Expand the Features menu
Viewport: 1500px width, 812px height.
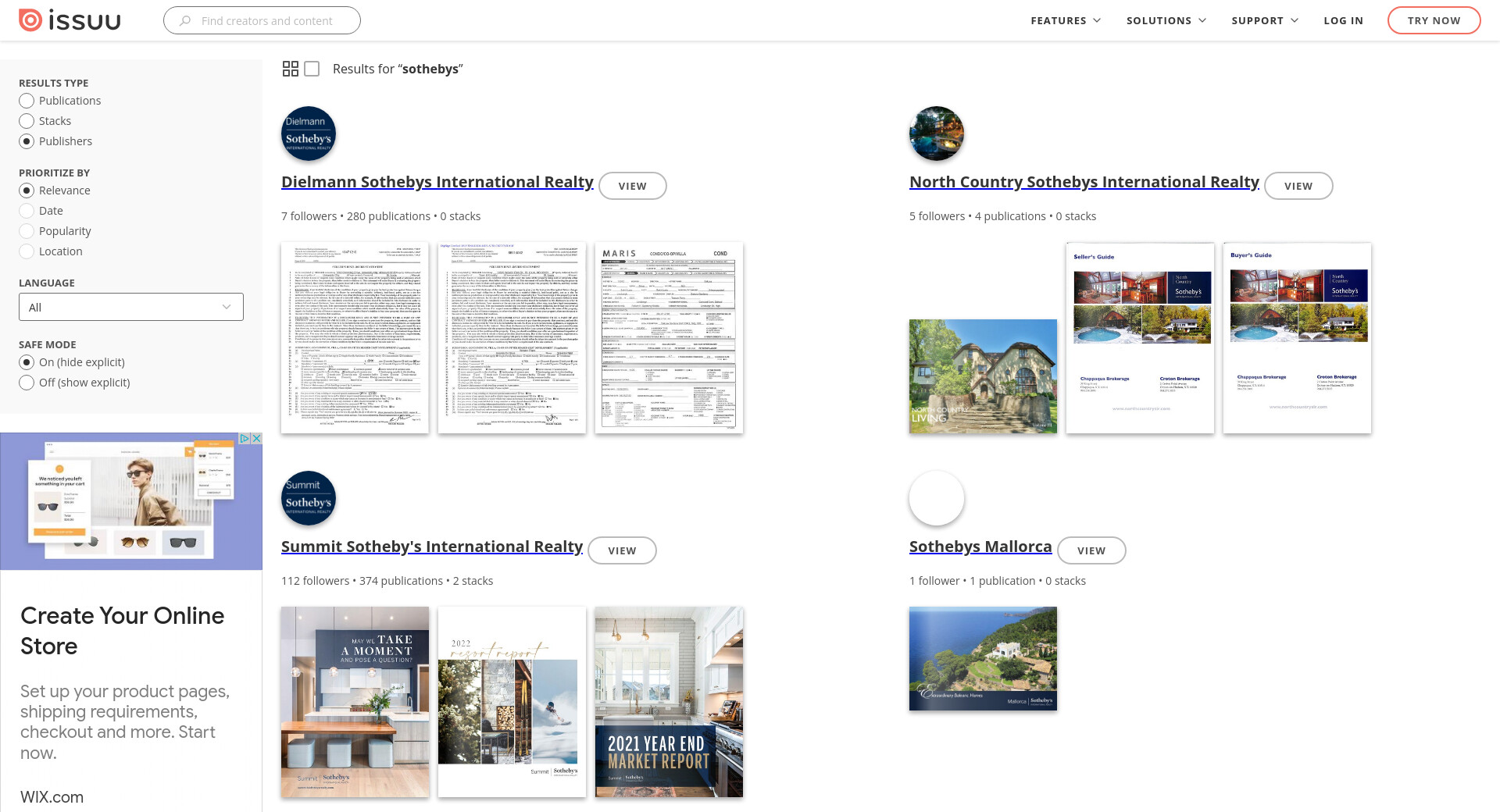[x=1065, y=20]
